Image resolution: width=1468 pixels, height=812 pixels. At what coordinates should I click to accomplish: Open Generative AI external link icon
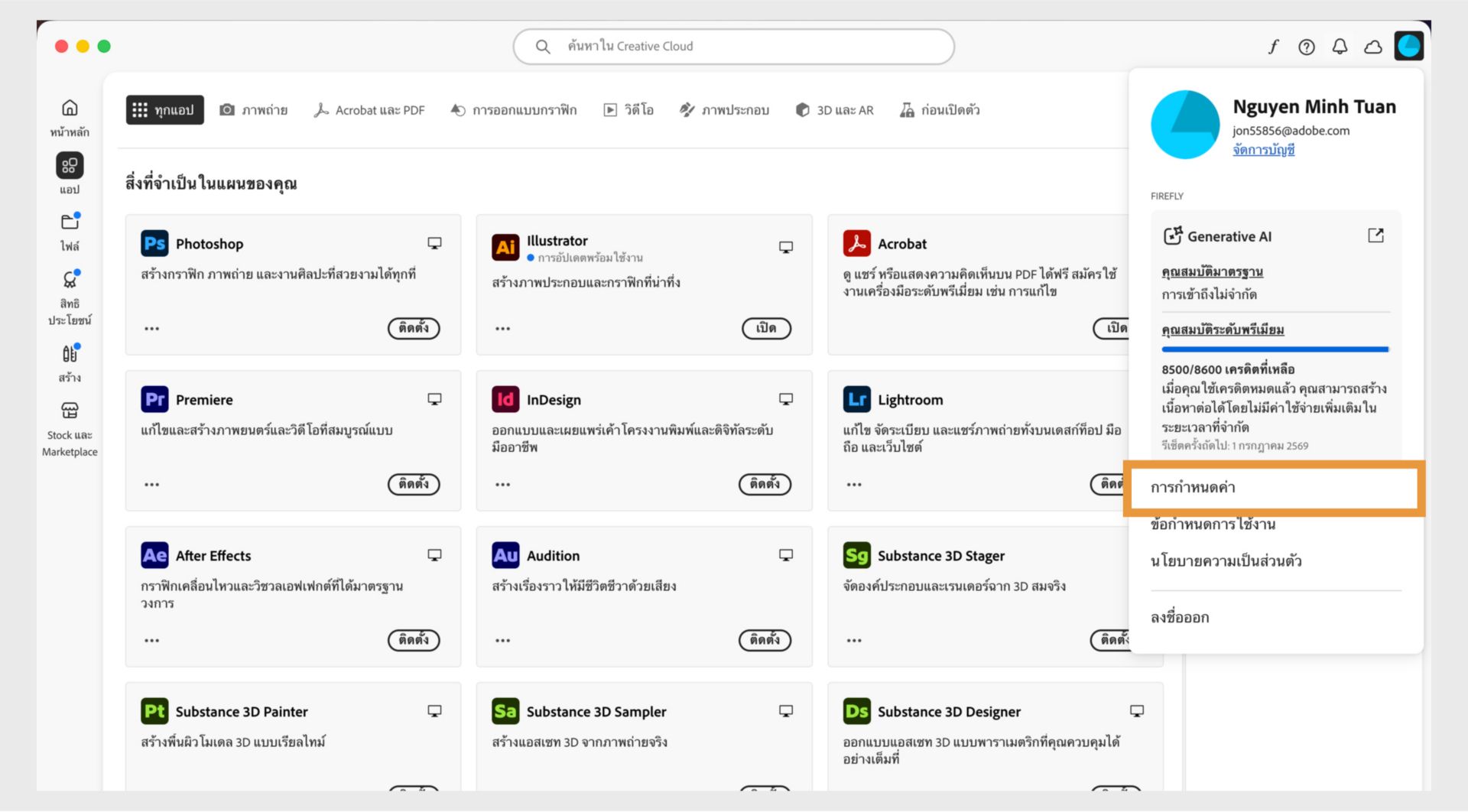click(x=1375, y=235)
